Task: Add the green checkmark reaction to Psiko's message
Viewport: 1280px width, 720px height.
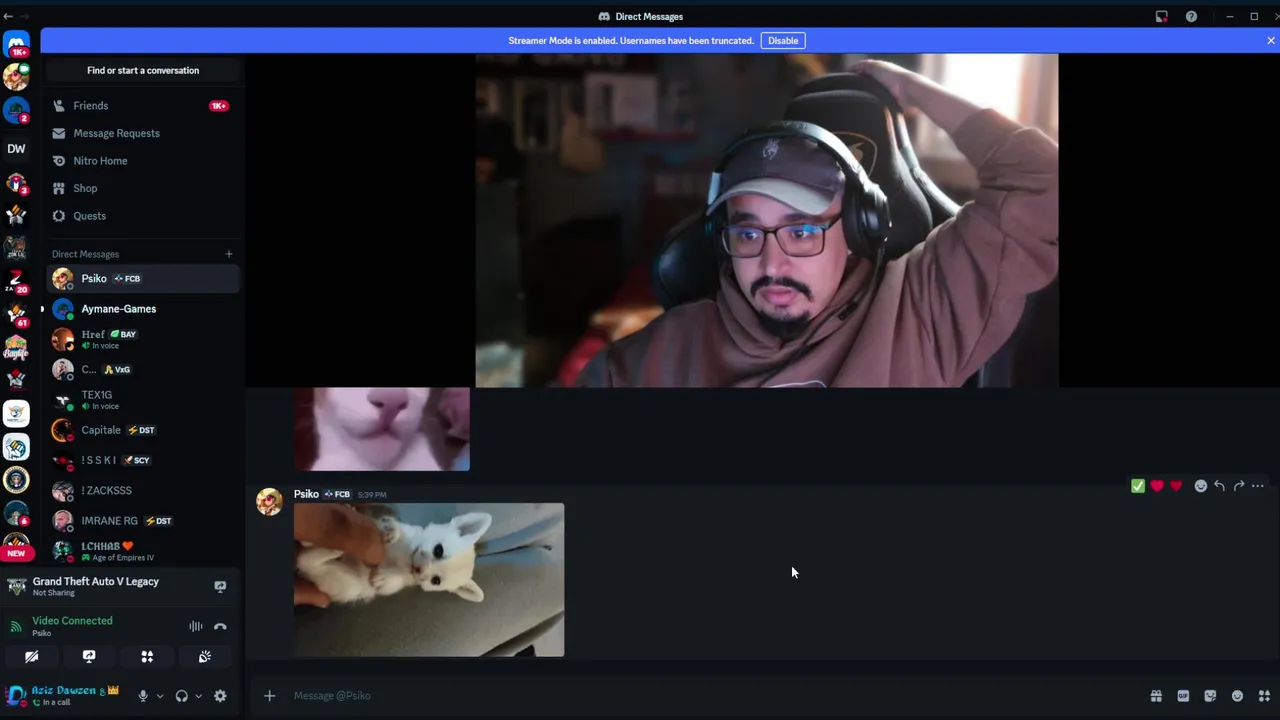Action: pyautogui.click(x=1138, y=486)
